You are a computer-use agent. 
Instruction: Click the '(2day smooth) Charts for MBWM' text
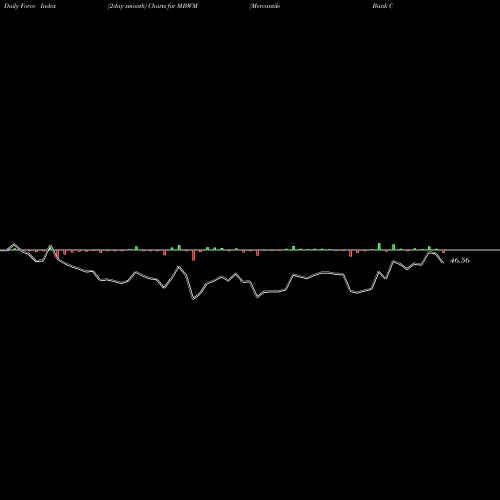click(x=153, y=6)
